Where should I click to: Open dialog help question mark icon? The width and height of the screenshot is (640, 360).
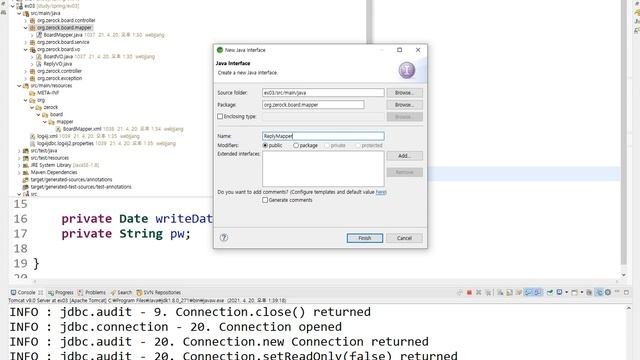tap(224, 238)
